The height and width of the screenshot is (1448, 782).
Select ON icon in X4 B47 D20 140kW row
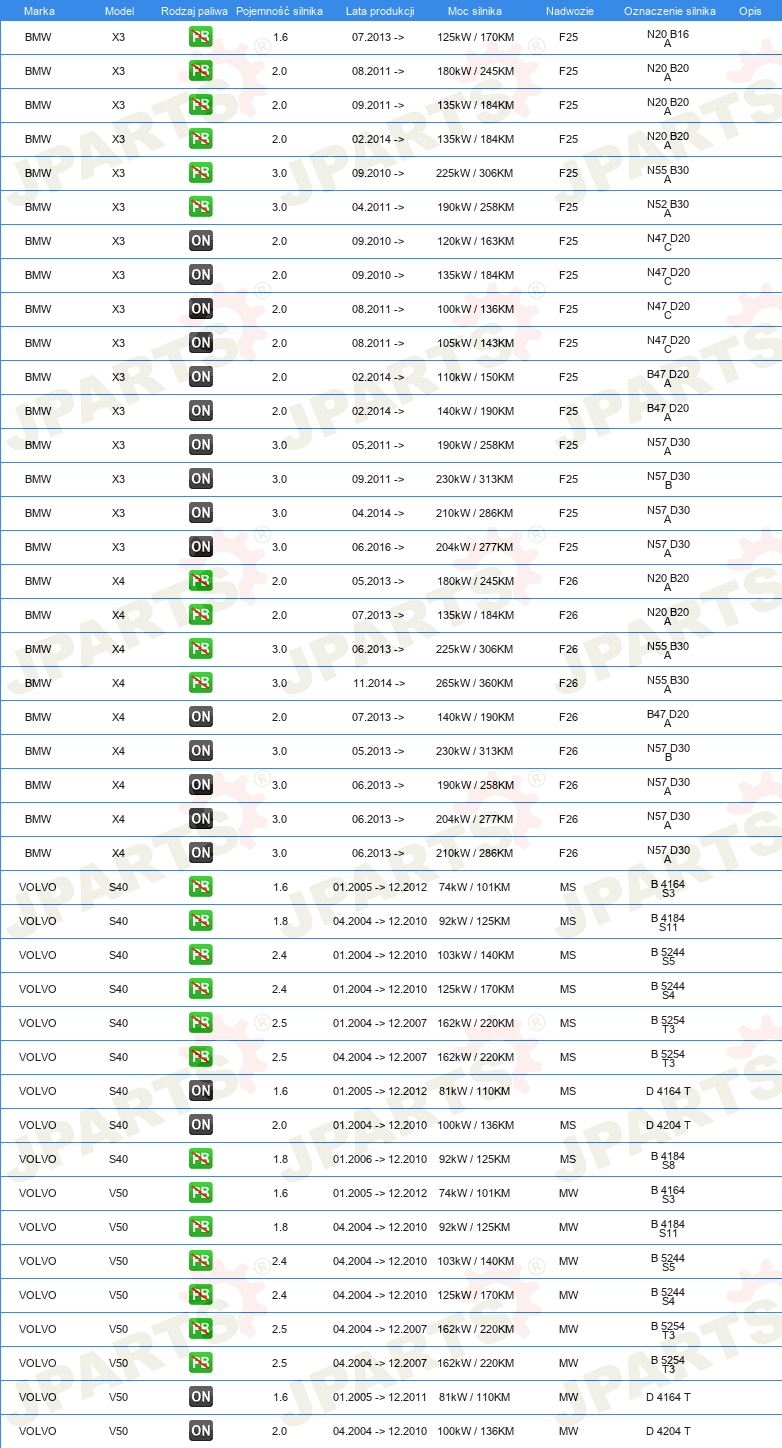pos(201,717)
